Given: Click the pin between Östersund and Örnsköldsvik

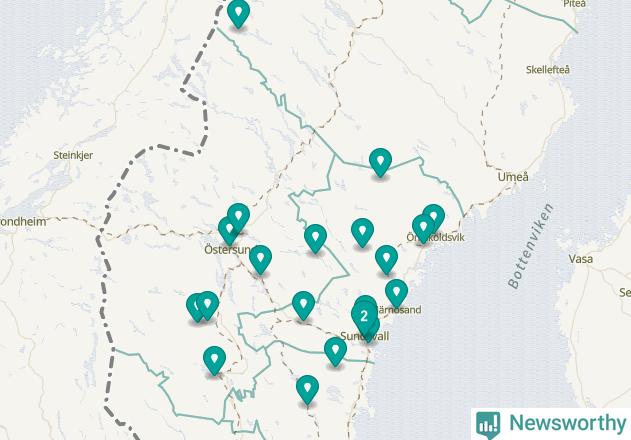Looking at the screenshot, I should [363, 232].
